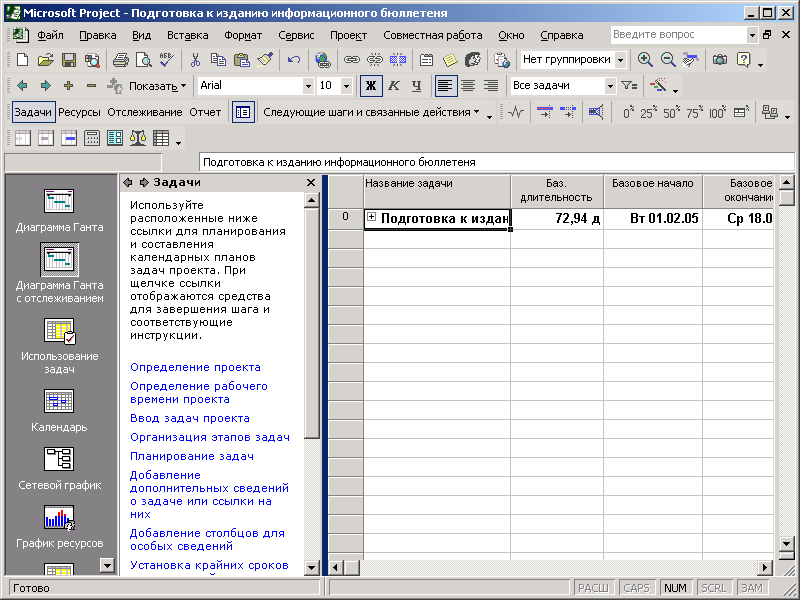Screen dimensions: 800x600
Task: Toggle align right
Action: point(491,86)
